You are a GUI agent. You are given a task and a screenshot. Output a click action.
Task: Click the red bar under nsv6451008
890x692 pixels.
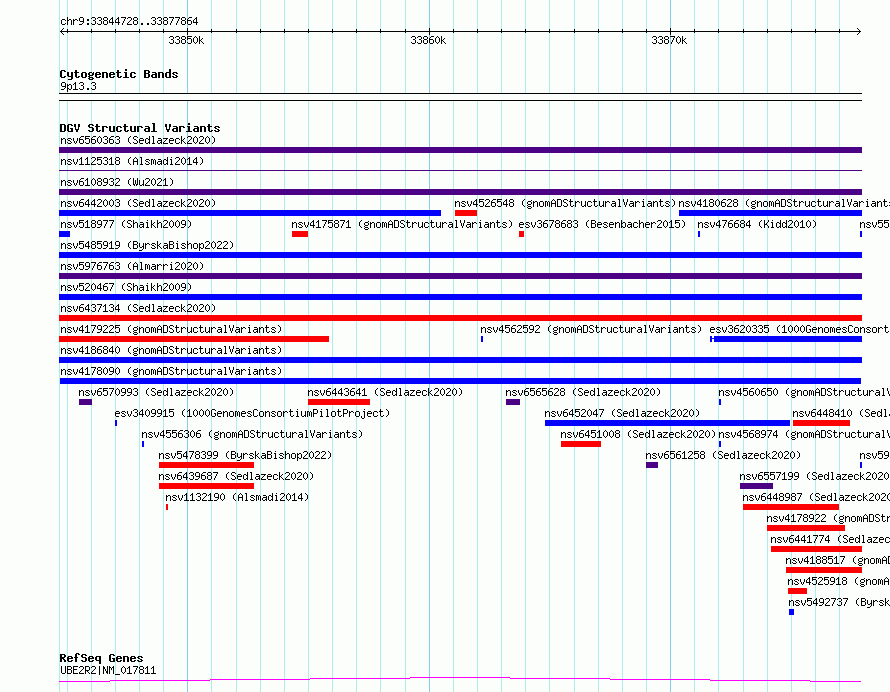(x=581, y=444)
